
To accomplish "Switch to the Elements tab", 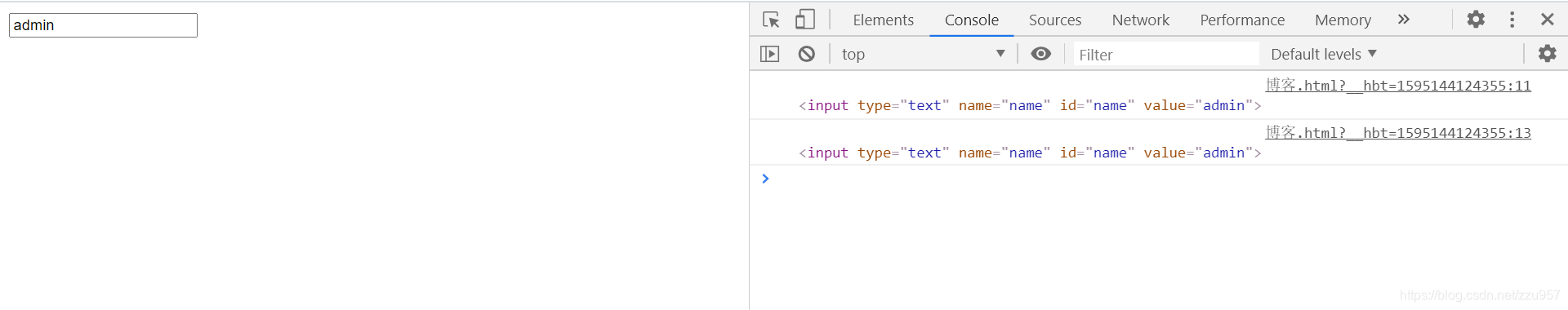I will tap(884, 20).
